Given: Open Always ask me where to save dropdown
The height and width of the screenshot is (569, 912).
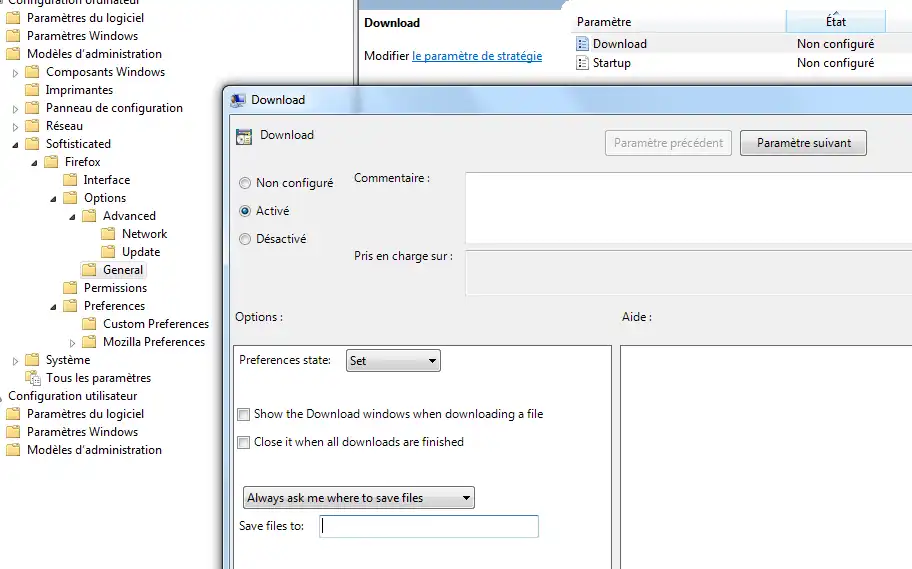Looking at the screenshot, I should pos(359,498).
